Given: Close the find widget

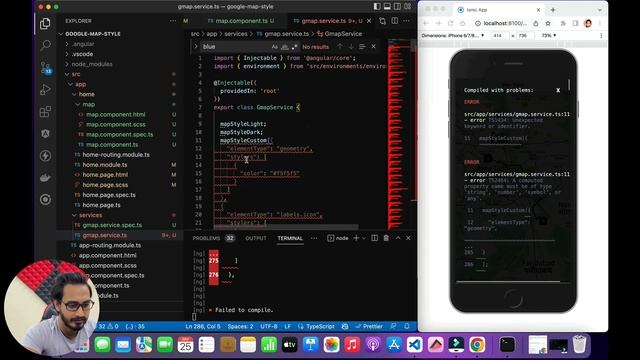Looking at the screenshot, I should point(373,47).
